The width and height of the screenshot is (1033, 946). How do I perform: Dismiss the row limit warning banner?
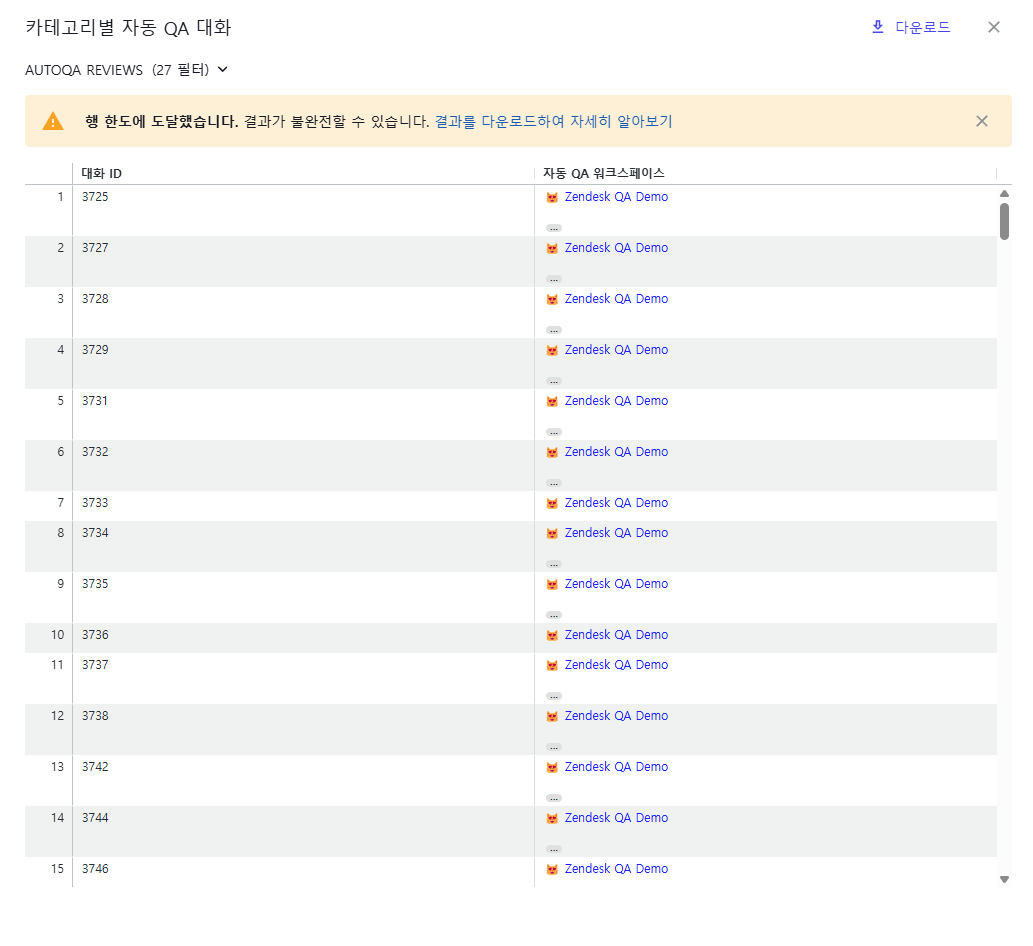(982, 121)
